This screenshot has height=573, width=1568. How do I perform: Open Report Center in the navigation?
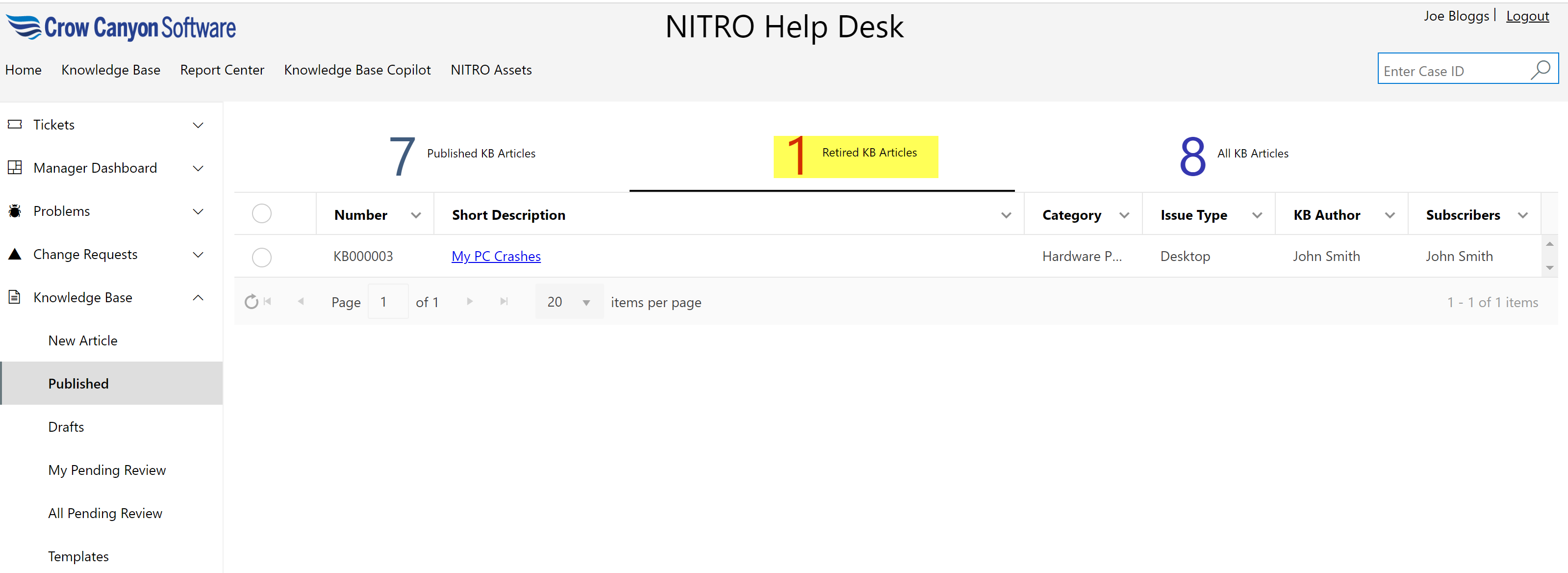pyautogui.click(x=222, y=70)
